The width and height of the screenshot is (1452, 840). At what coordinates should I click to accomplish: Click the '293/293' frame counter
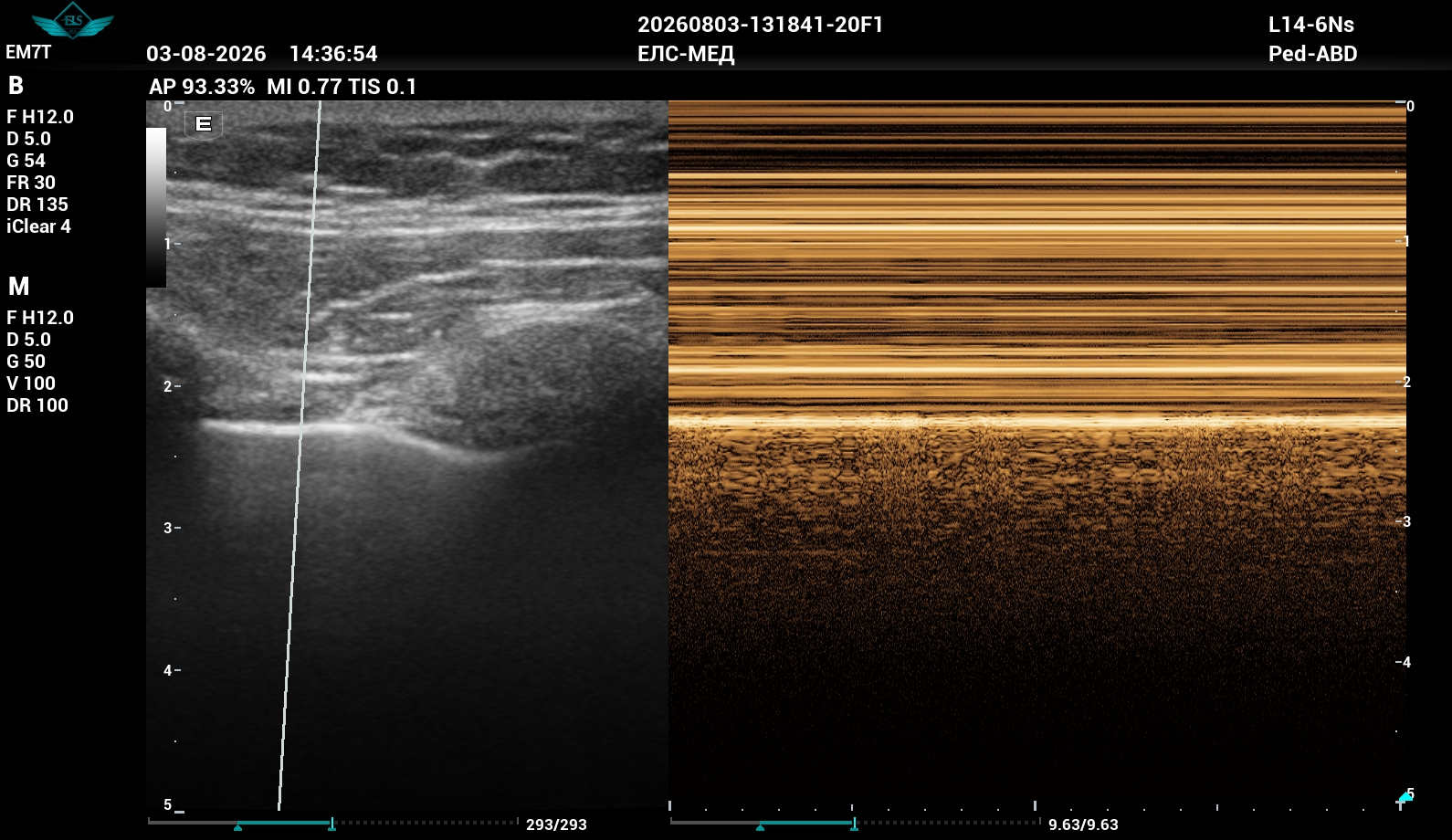(x=556, y=824)
